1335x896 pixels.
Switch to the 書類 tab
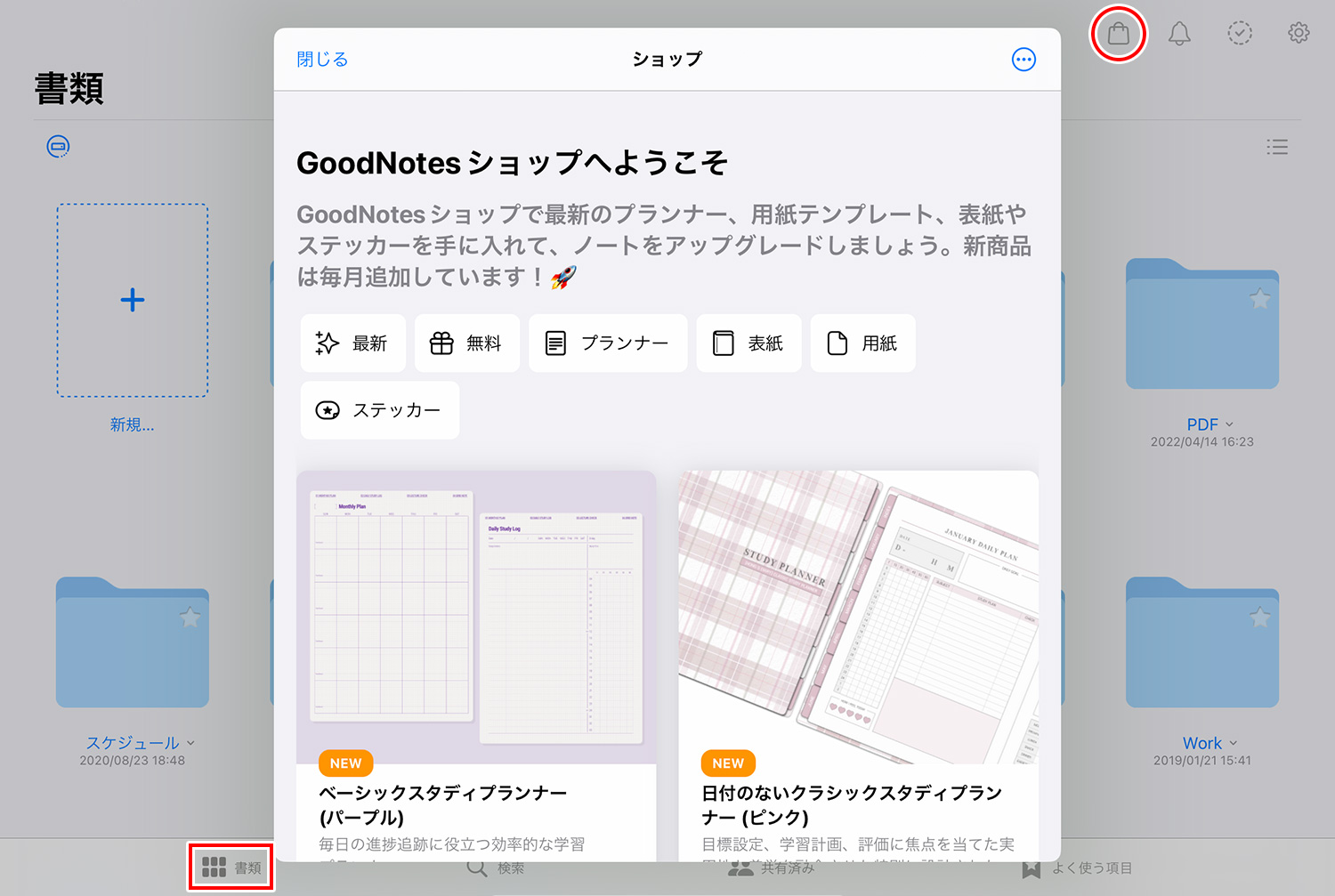[x=231, y=868]
